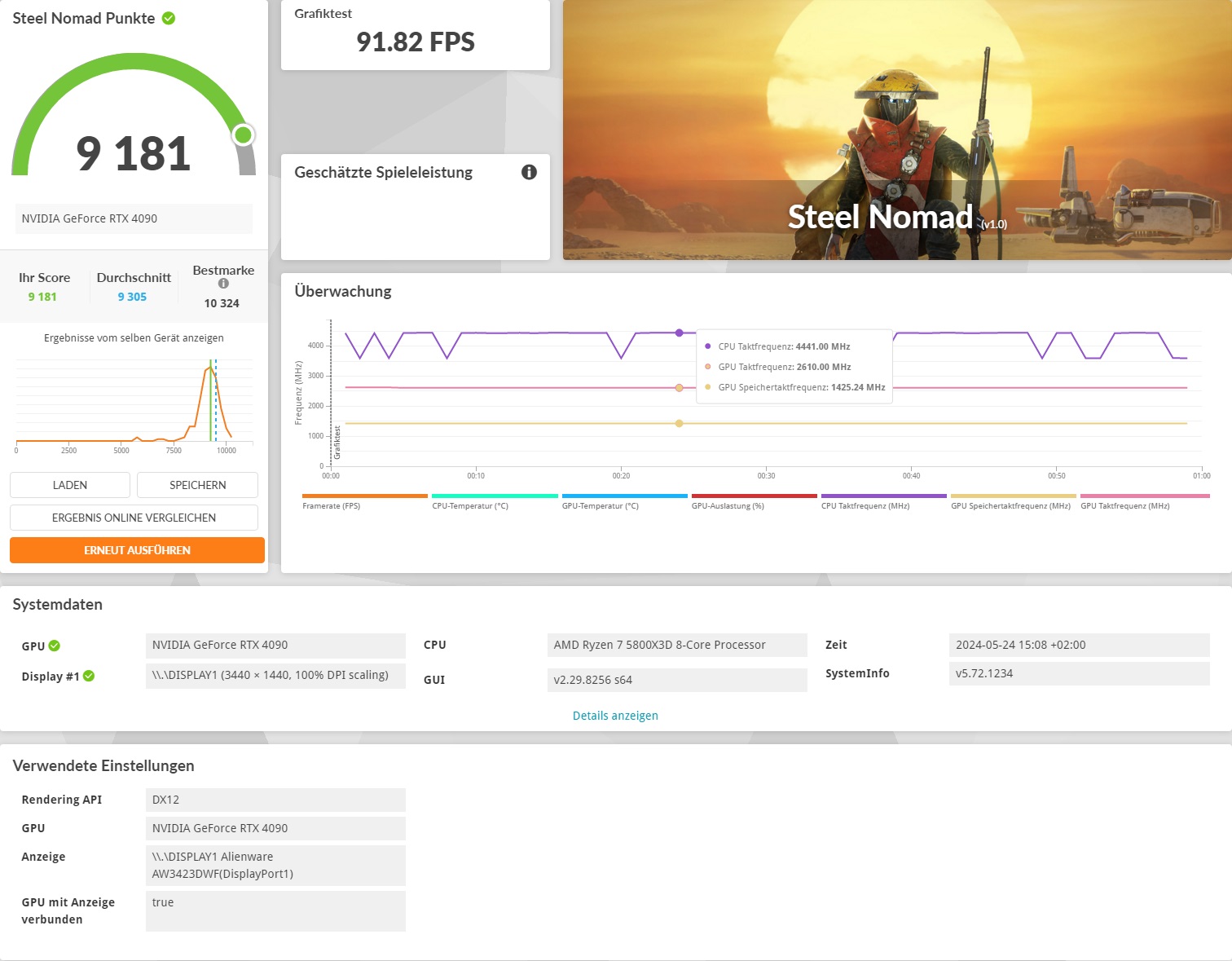
Task: Click the GUI version v2.29.8256 s64
Action: point(677,680)
